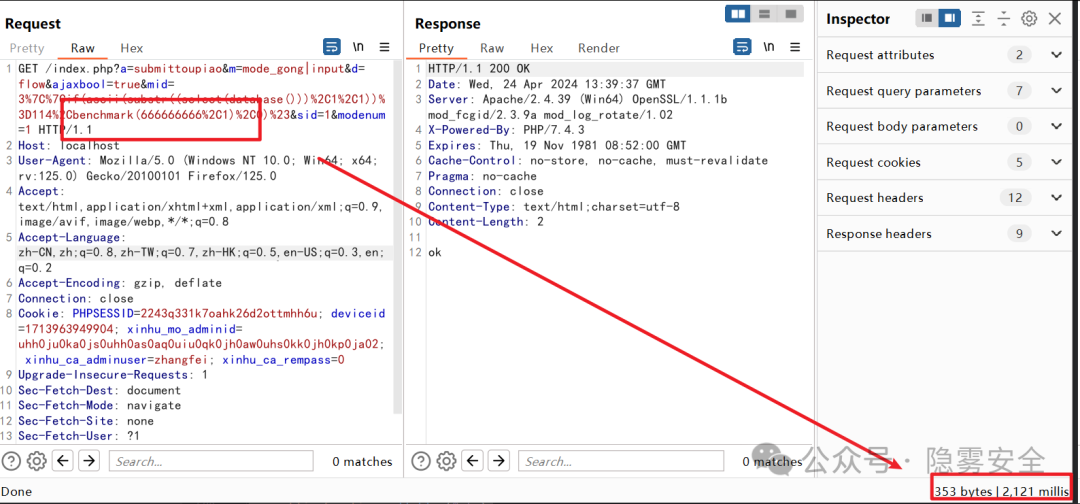1080x504 pixels.
Task: Expand the Request cookies section
Action: (1057, 162)
